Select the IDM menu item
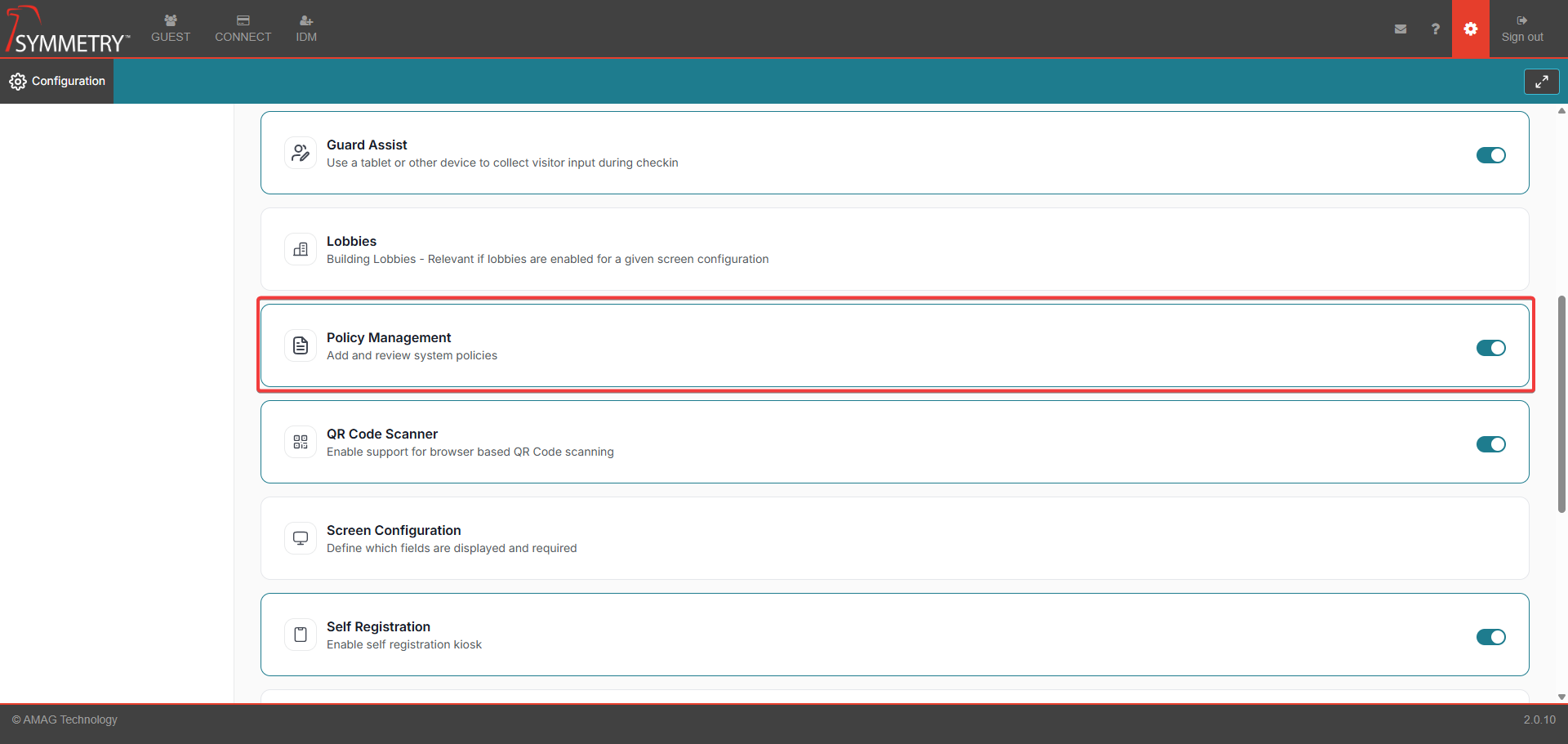This screenshot has height=744, width=1568. tap(306, 29)
